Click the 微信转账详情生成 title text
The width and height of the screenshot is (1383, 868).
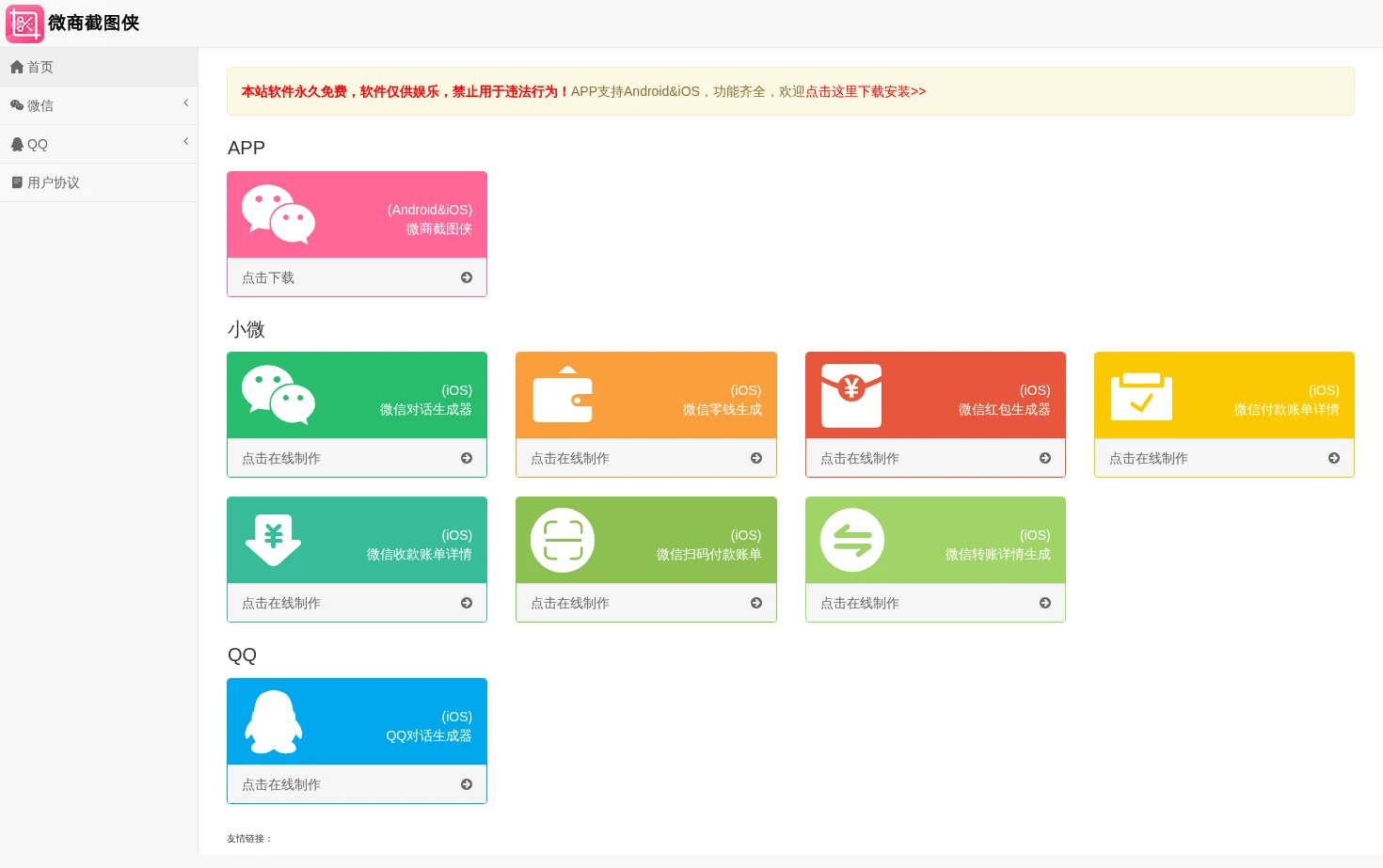pos(998,554)
